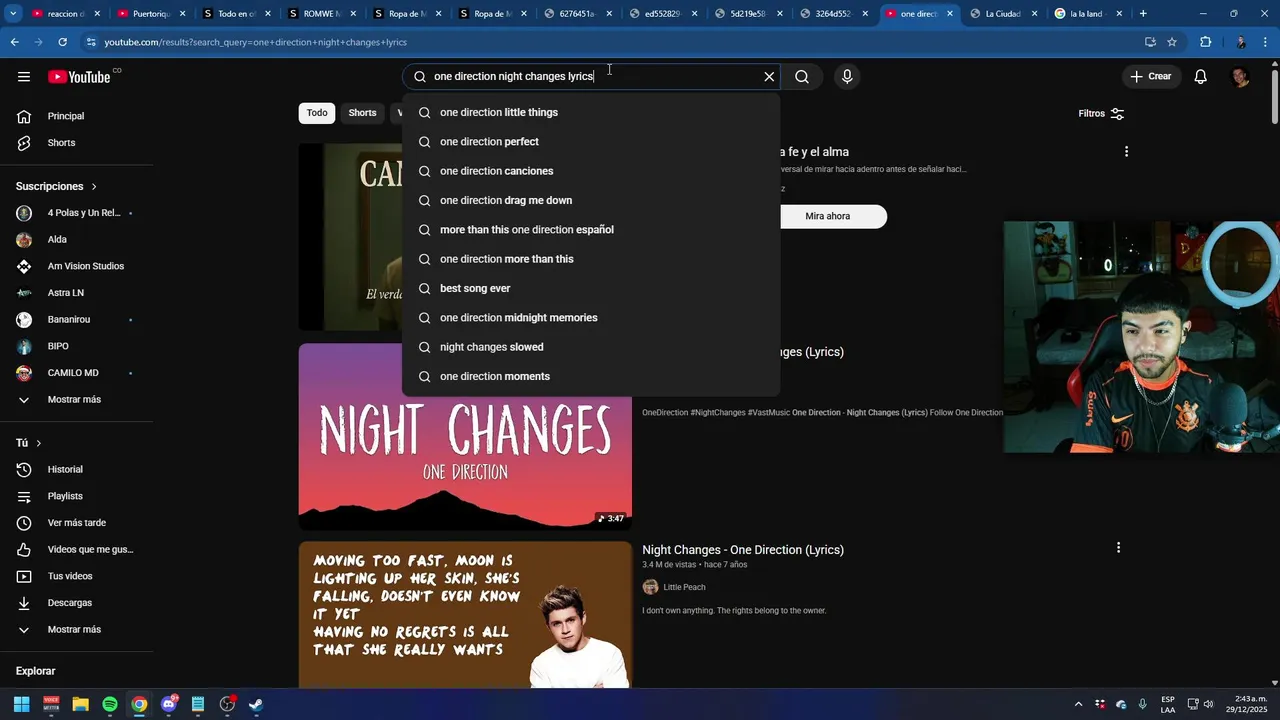Viewport: 1280px width, 720px height.
Task: Select the Shorts filter chip
Action: click(x=362, y=113)
